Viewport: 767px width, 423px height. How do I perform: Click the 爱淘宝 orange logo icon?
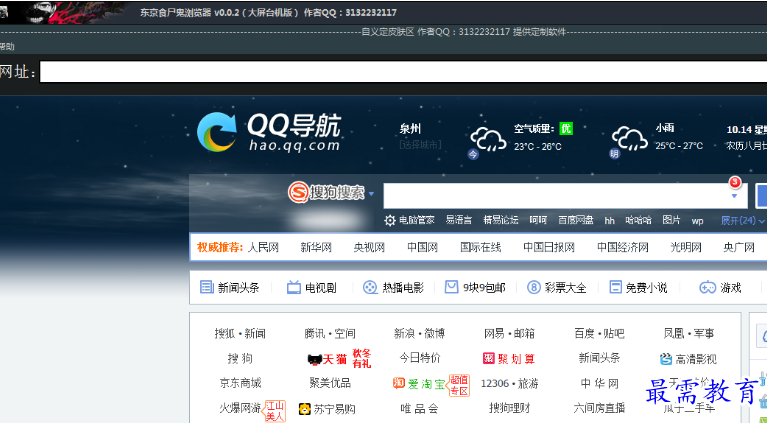point(399,383)
